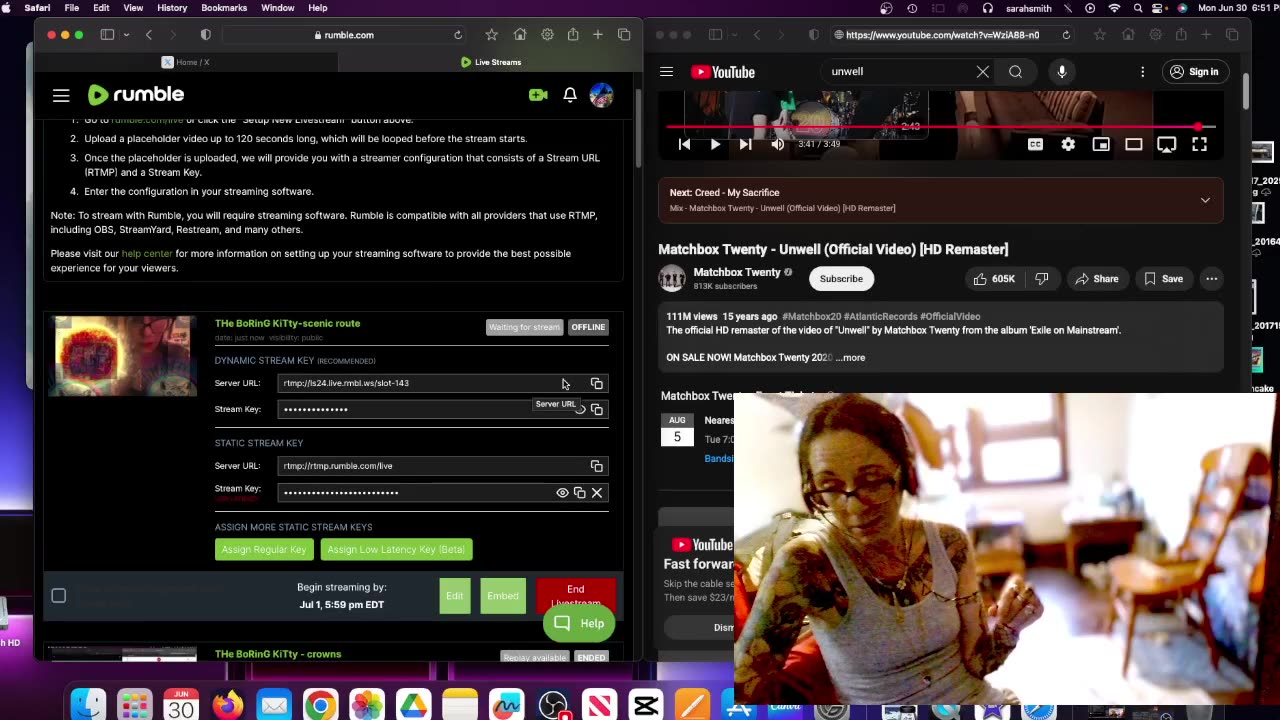Skip to the next YouTube video
1280x720 pixels.
pyautogui.click(x=745, y=144)
